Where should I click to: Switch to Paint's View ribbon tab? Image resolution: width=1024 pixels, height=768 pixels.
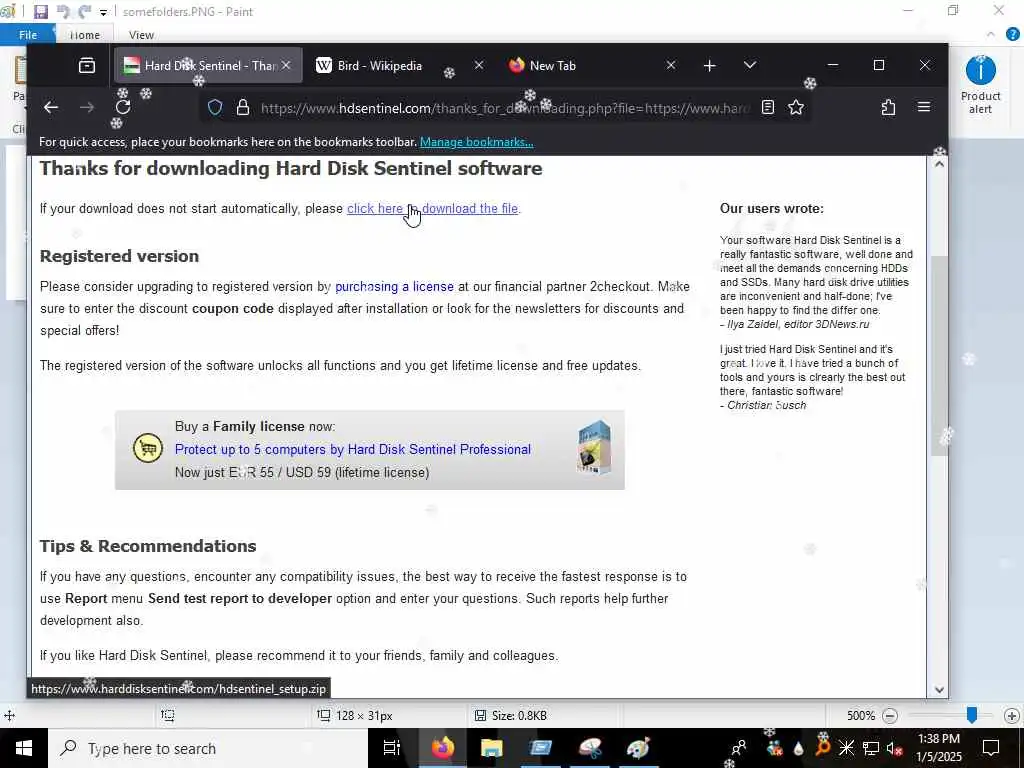(x=141, y=35)
